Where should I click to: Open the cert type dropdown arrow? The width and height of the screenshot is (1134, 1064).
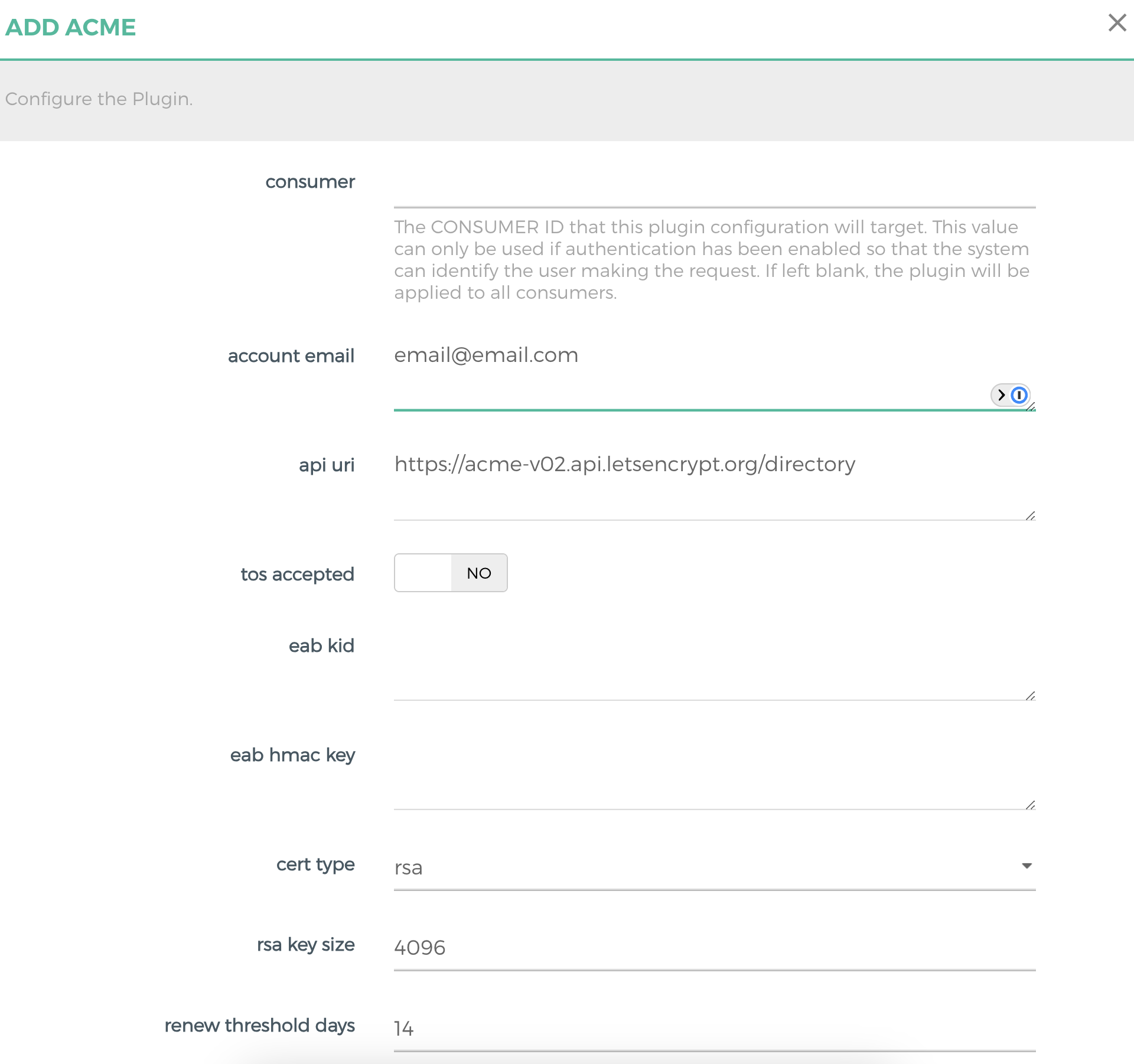1027,866
